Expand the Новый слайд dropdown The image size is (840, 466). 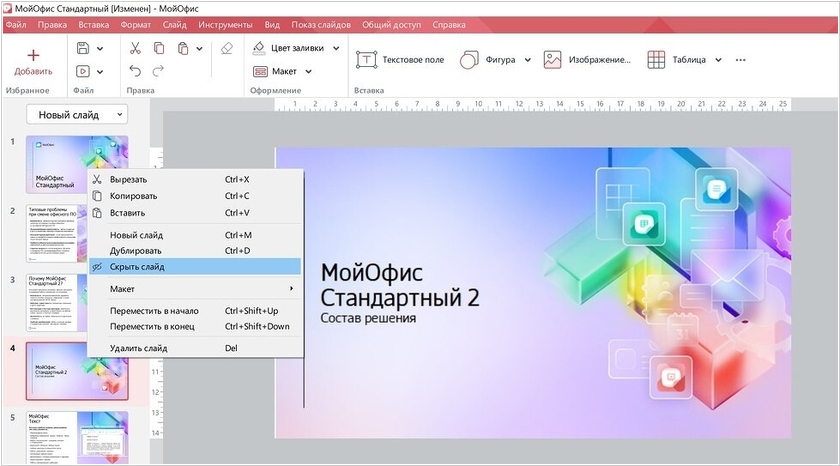tap(76, 115)
